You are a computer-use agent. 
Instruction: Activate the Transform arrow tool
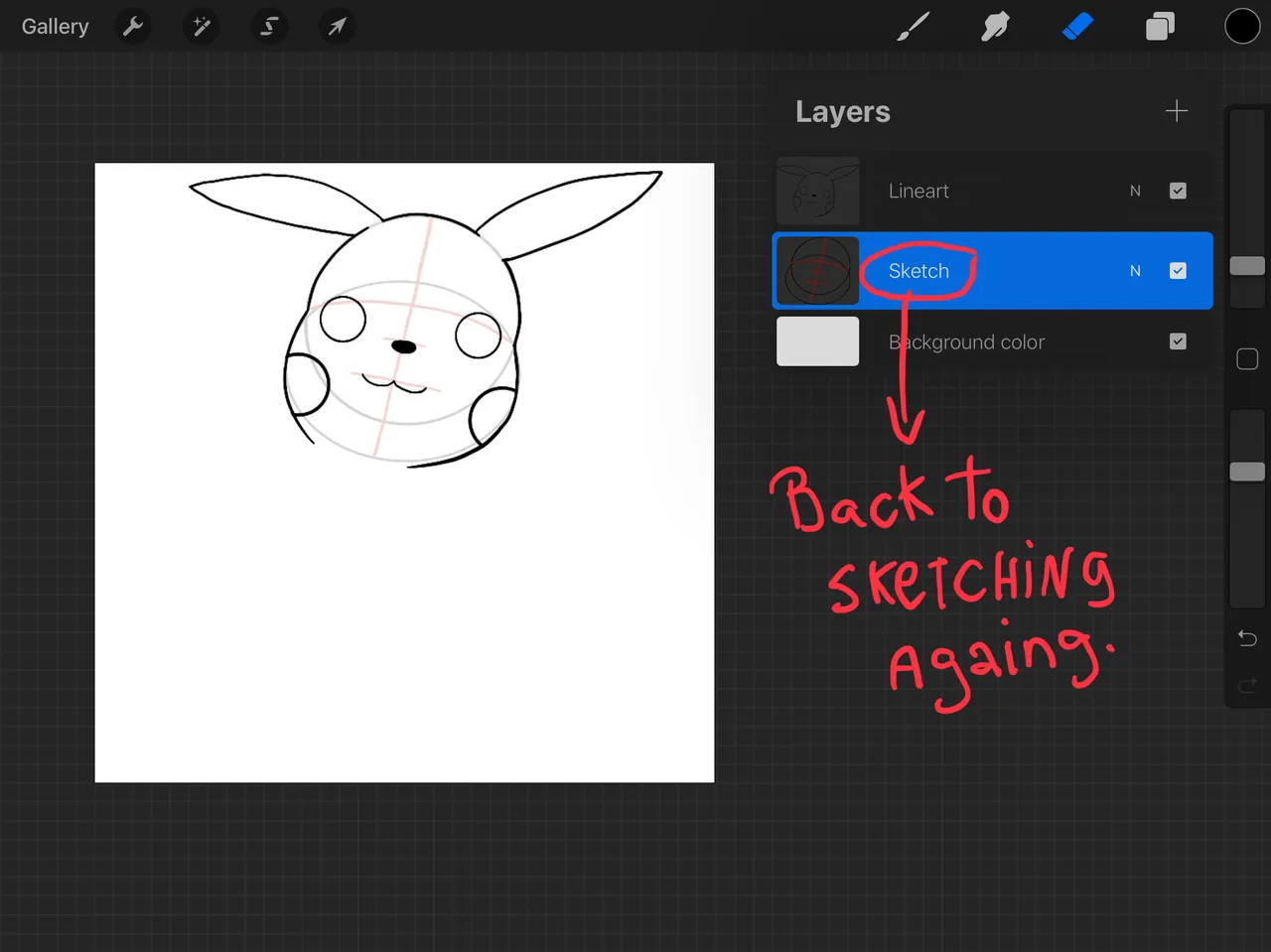tap(338, 27)
